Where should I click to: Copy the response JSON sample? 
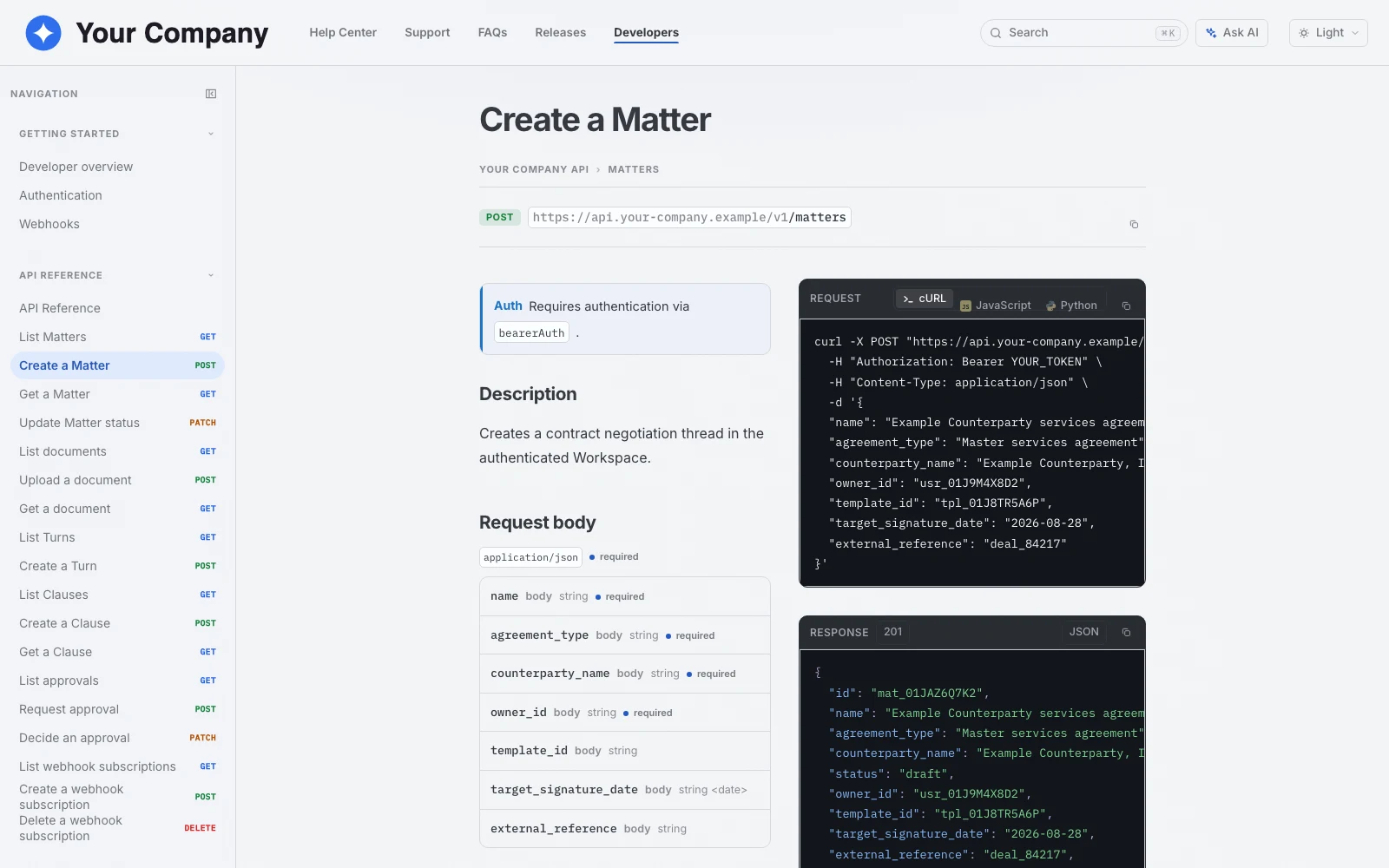click(1126, 632)
